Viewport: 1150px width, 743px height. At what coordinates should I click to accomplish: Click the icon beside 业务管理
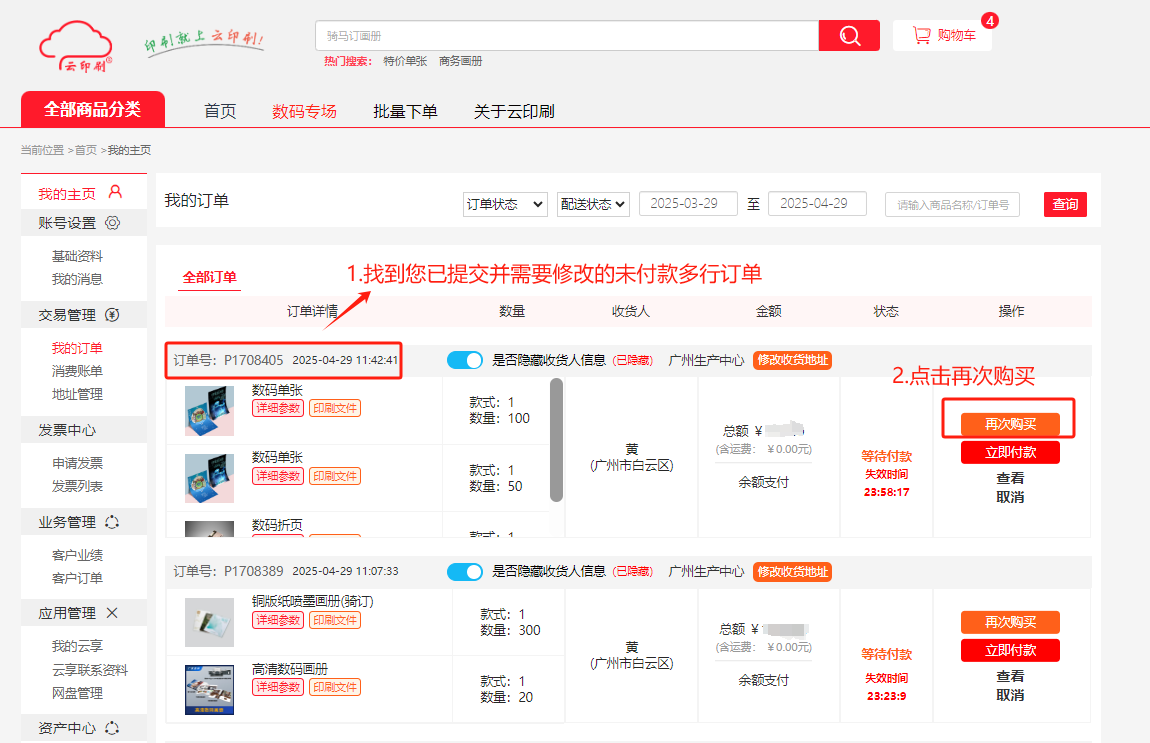[x=112, y=522]
